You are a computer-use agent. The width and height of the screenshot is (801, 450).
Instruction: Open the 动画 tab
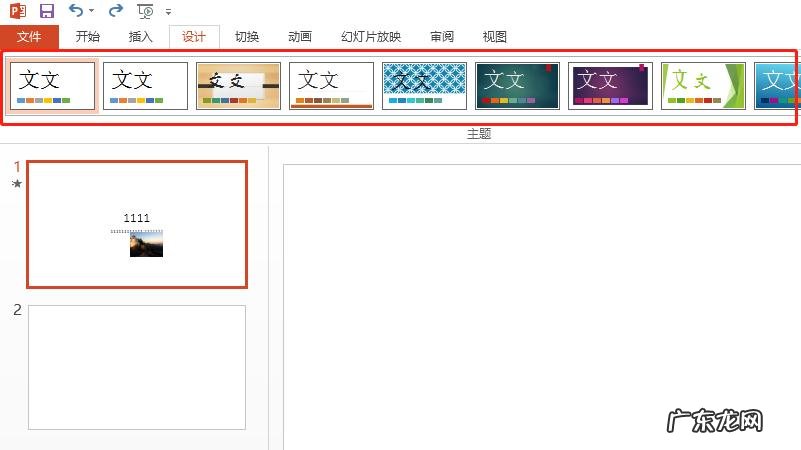[x=300, y=37]
